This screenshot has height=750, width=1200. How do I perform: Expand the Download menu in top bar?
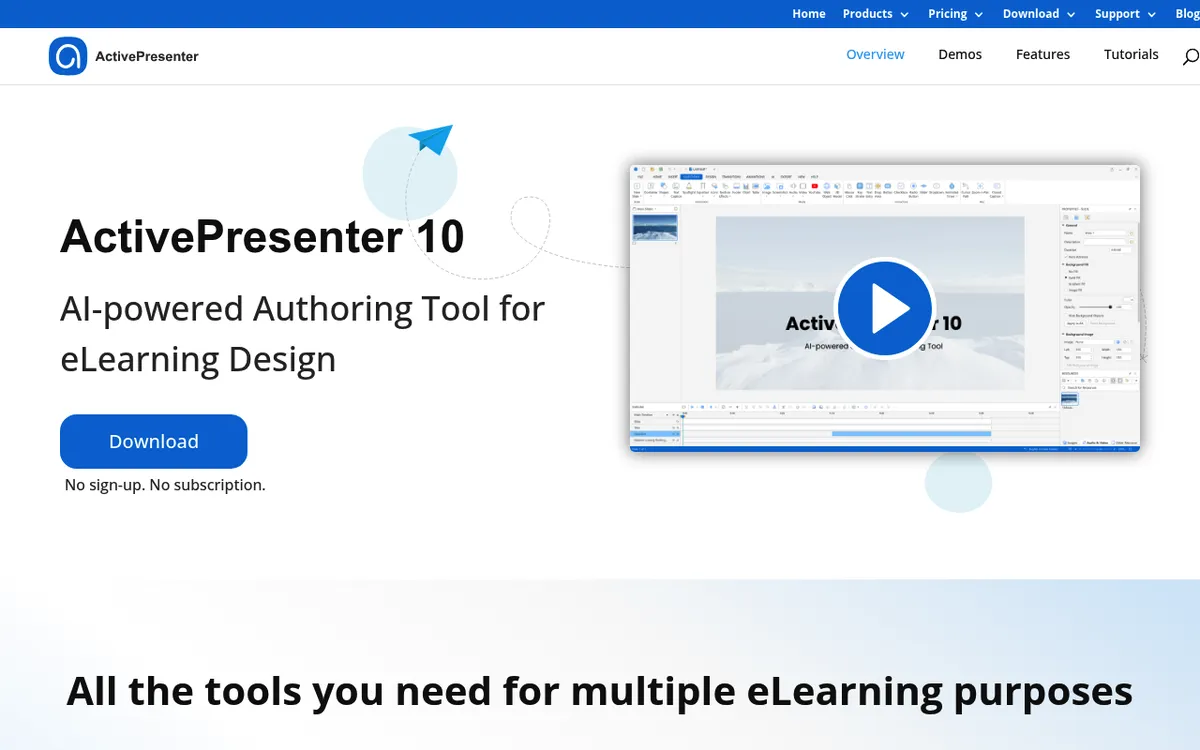coord(1039,14)
